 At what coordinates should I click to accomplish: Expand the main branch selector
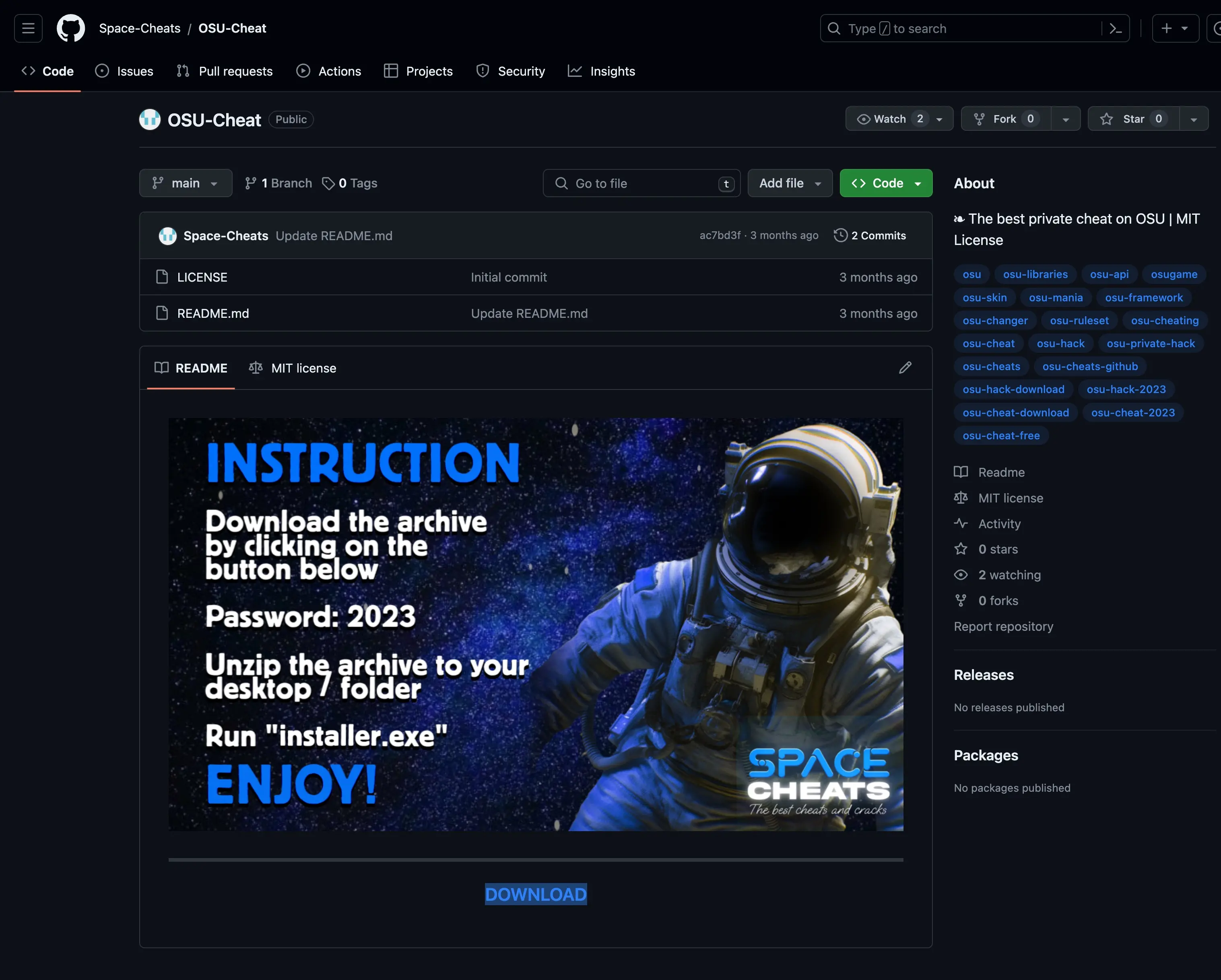(185, 183)
